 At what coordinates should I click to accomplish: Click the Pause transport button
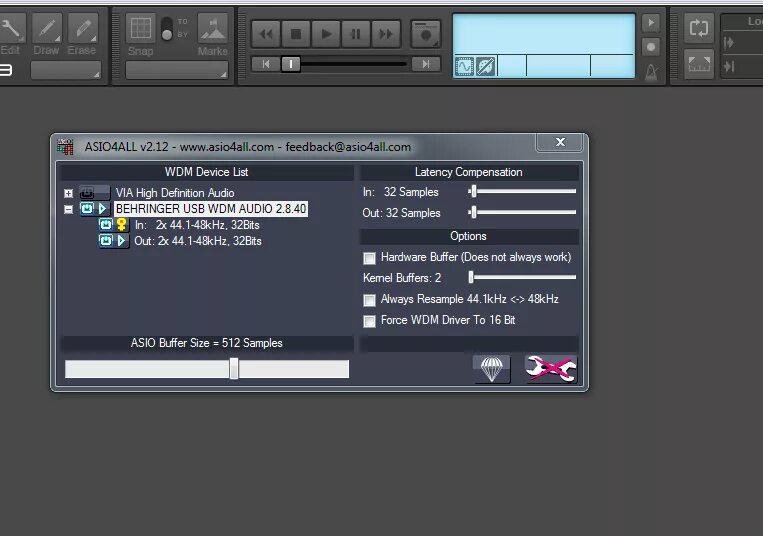point(356,34)
